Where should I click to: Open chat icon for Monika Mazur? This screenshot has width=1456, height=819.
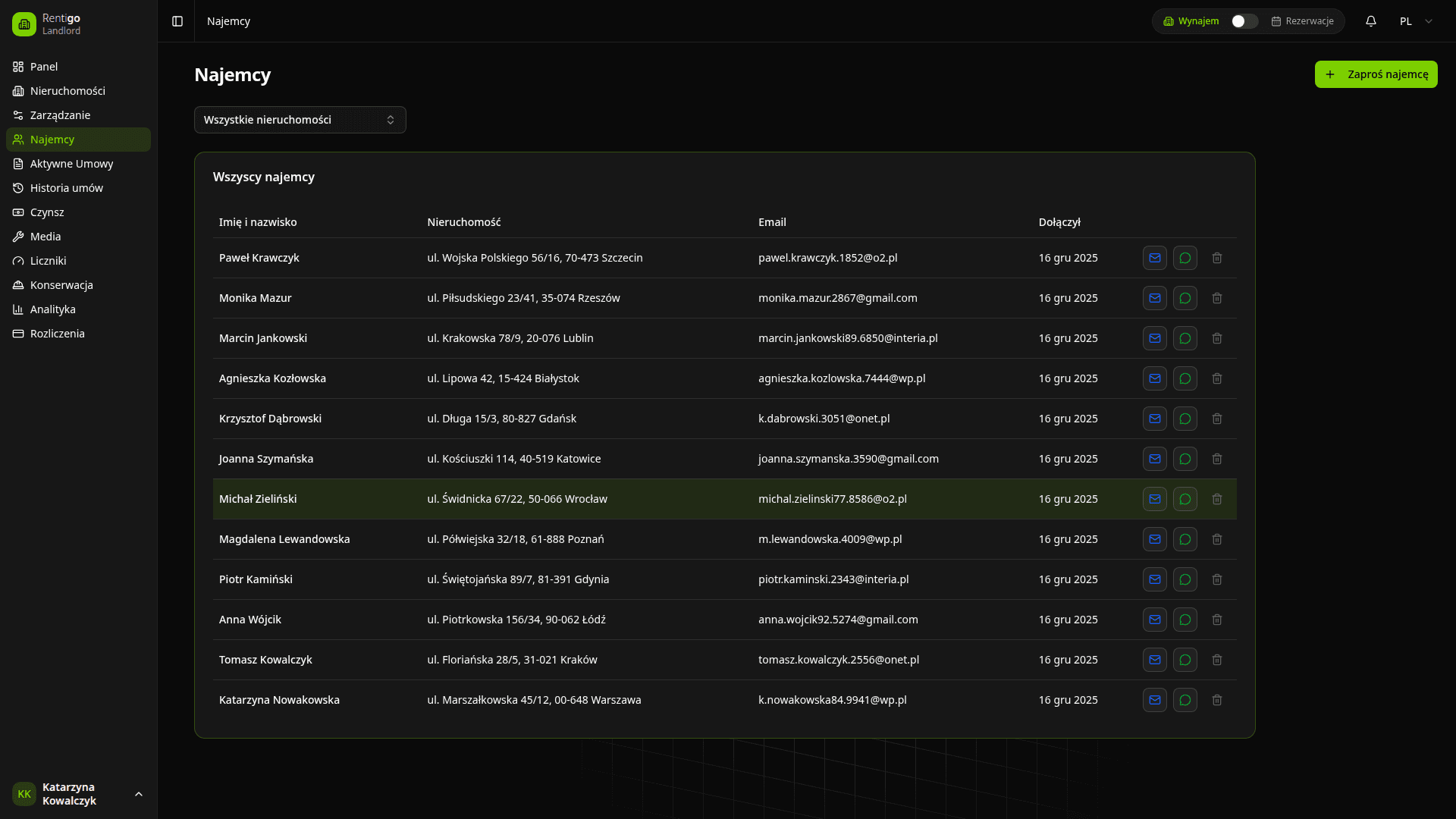click(x=1185, y=298)
